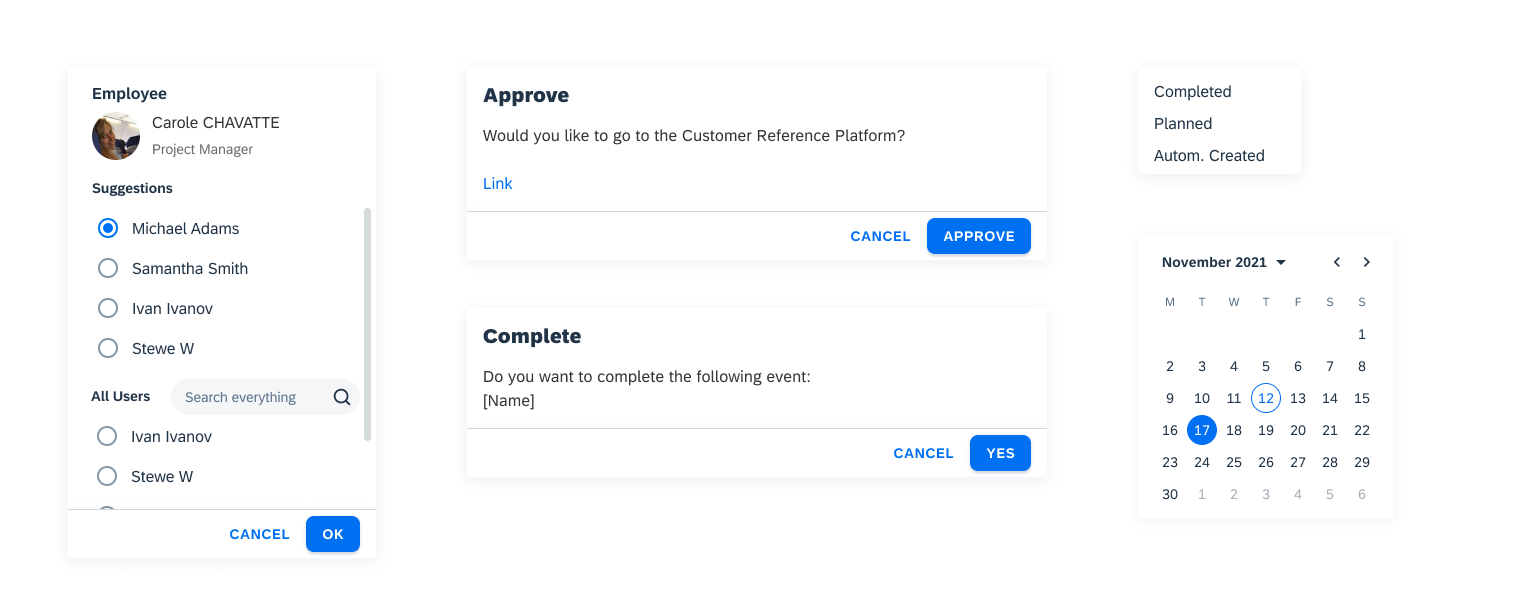Screen dimensions: 1515x603
Task: Select Michael Adams radio button
Action: (108, 228)
